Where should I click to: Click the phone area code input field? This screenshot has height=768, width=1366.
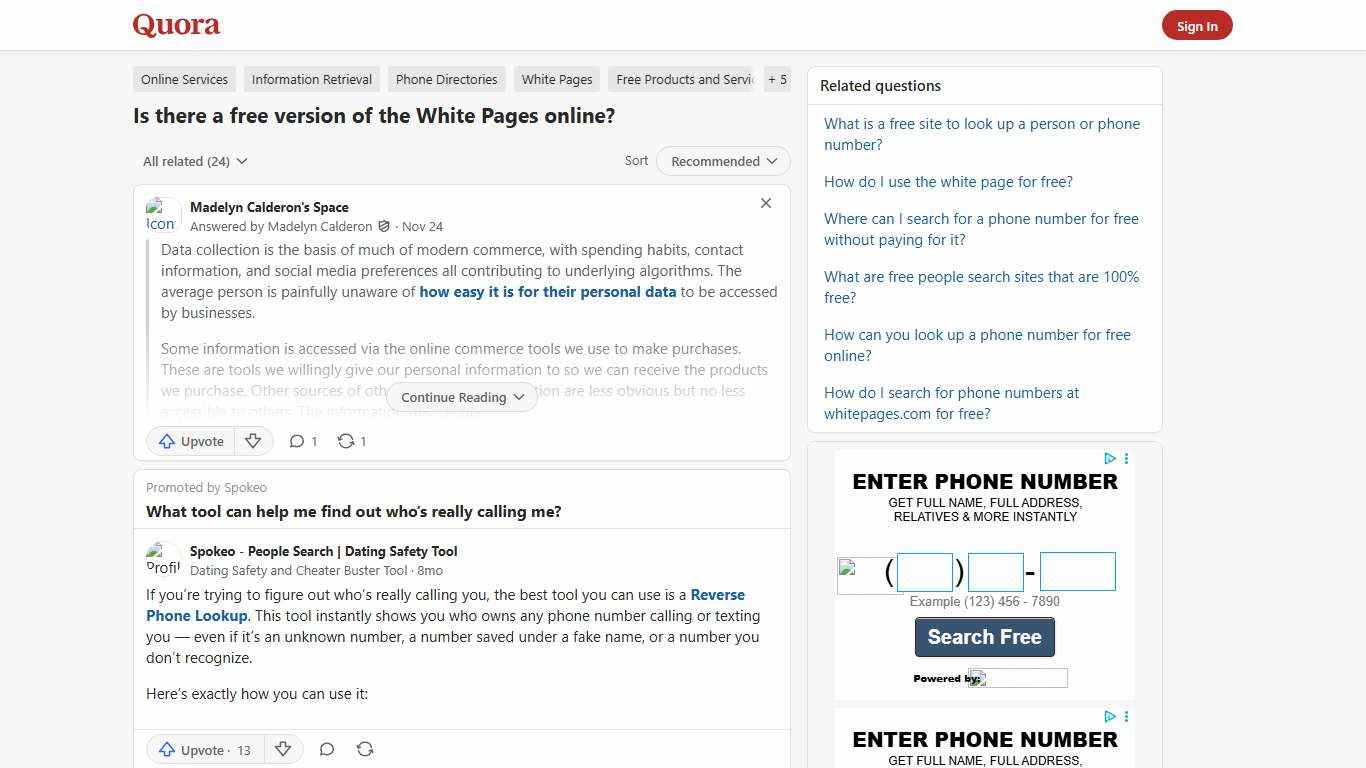click(x=924, y=571)
